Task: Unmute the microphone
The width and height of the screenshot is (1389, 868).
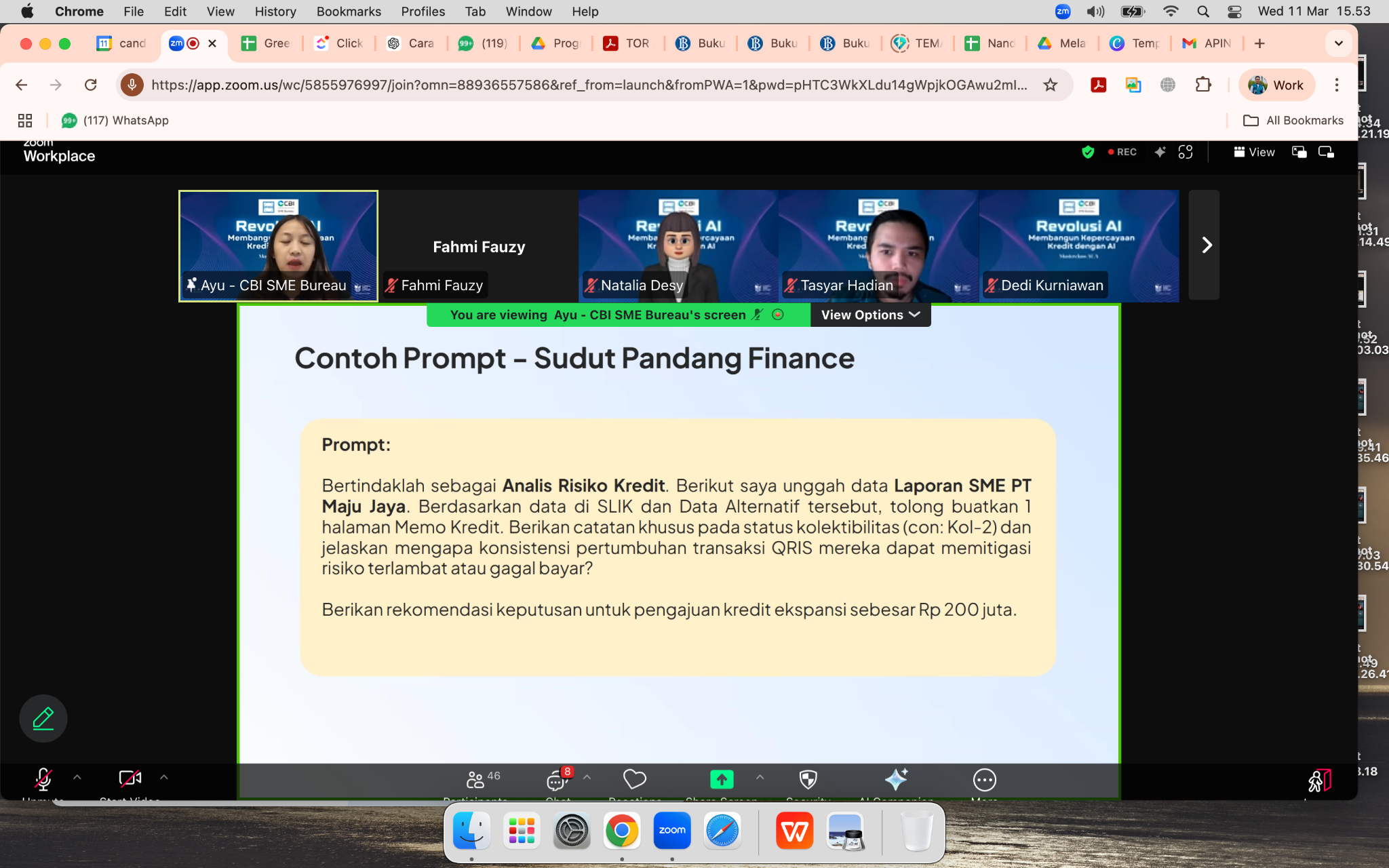Action: [x=43, y=780]
